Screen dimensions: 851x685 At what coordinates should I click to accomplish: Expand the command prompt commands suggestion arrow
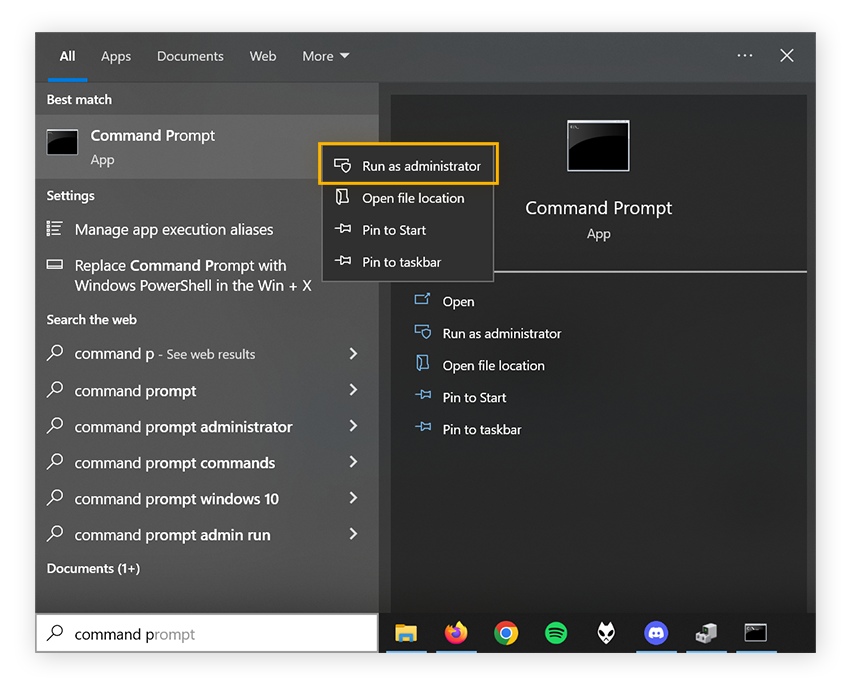pyautogui.click(x=352, y=462)
